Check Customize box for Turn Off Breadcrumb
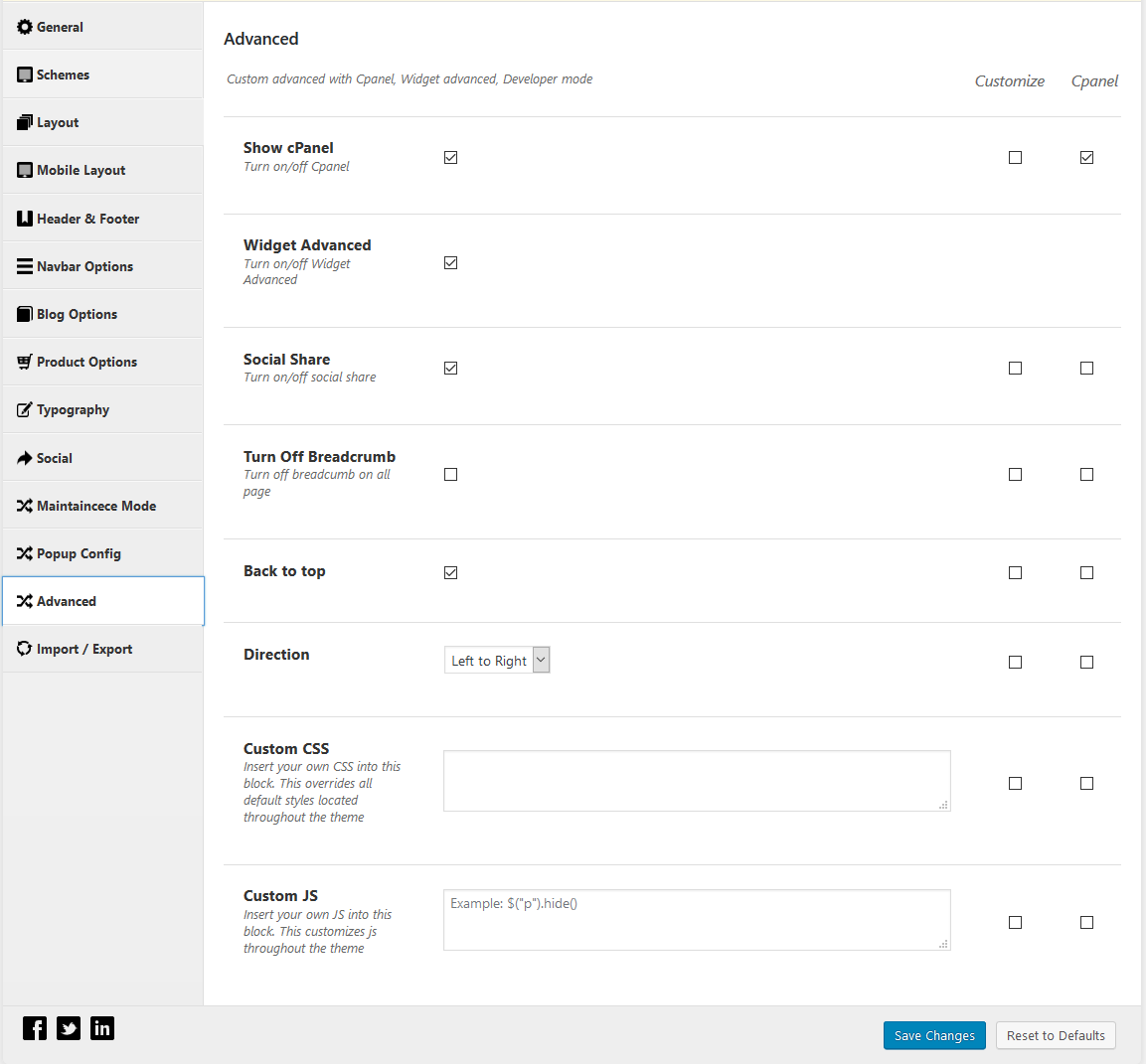The width and height of the screenshot is (1146, 1064). 1015,475
